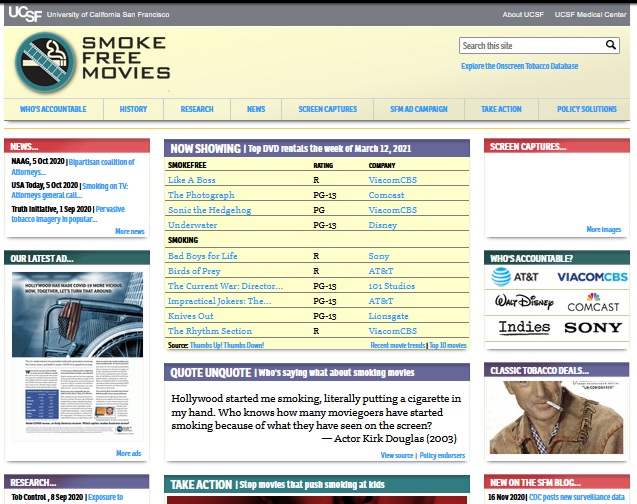Select the ViacomCBS logo
Viewport: 637px width, 504px height.
(x=591, y=276)
